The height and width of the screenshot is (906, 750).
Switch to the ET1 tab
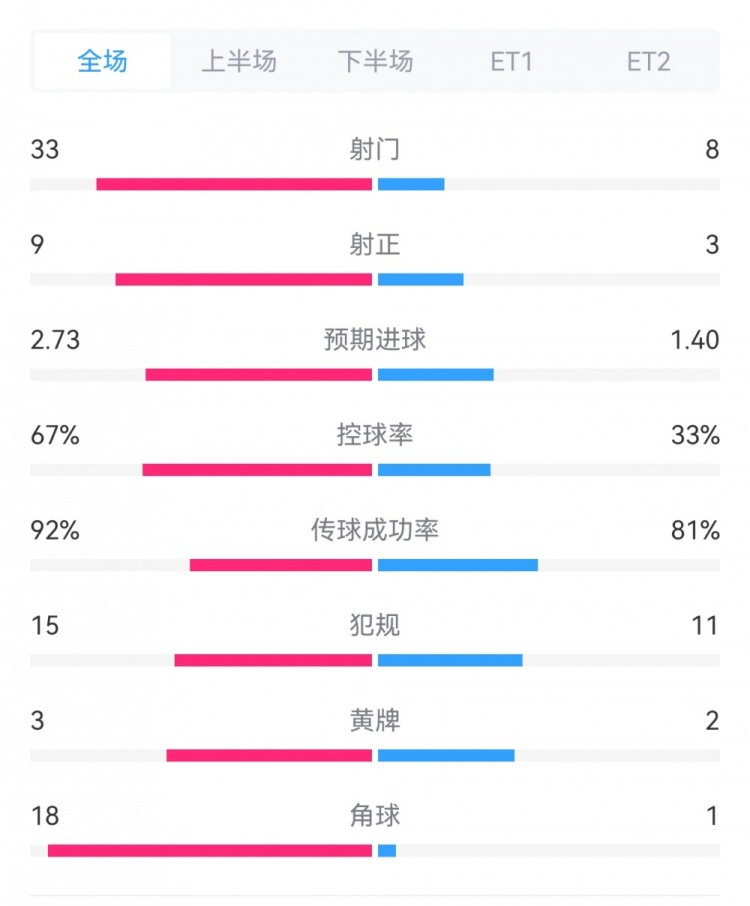coord(511,62)
